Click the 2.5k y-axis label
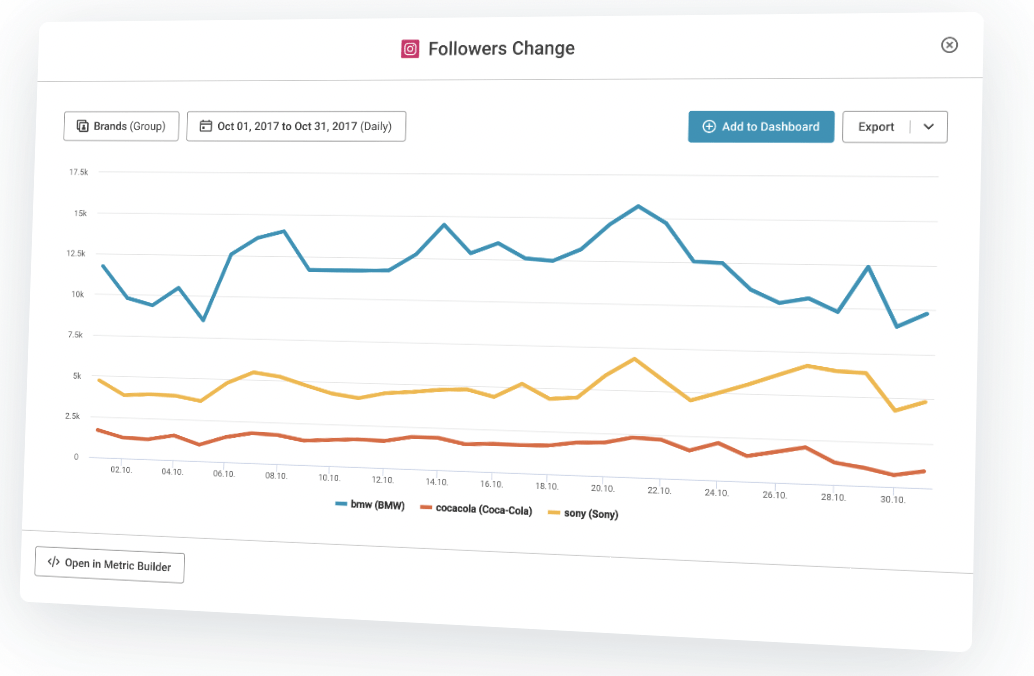Screen dimensions: 1034x676 point(73,416)
